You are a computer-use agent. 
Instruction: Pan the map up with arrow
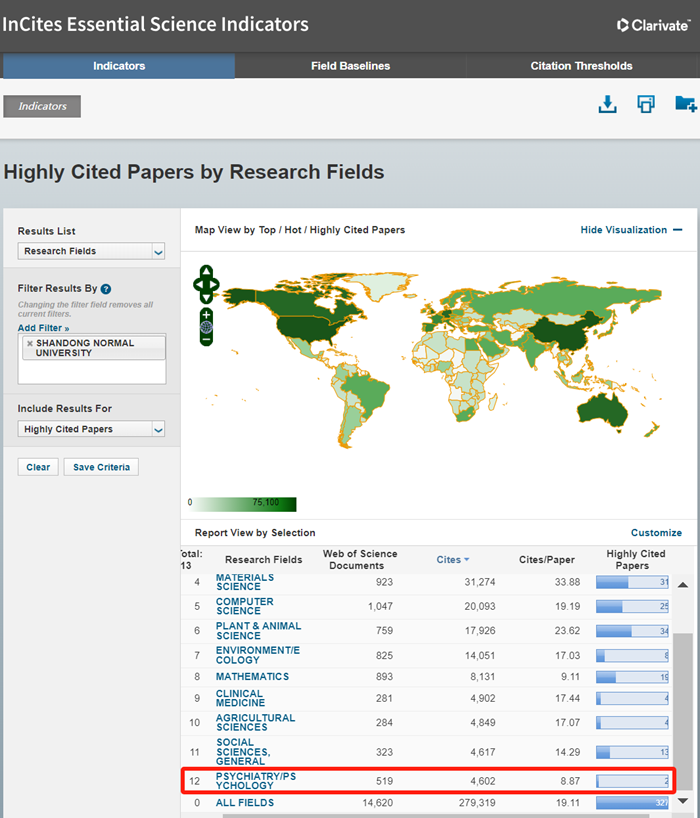[206, 272]
